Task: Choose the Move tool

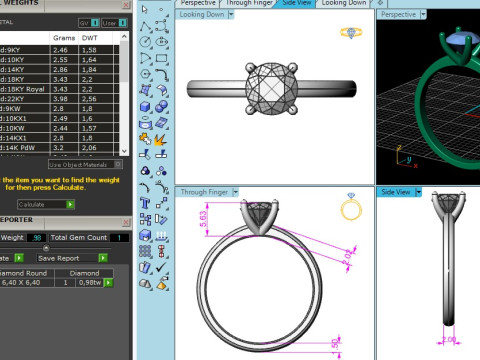Action: tap(162, 203)
